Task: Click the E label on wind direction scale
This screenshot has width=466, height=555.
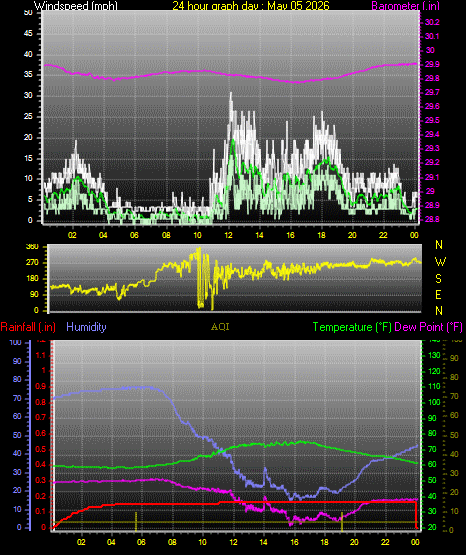Action: click(438, 294)
